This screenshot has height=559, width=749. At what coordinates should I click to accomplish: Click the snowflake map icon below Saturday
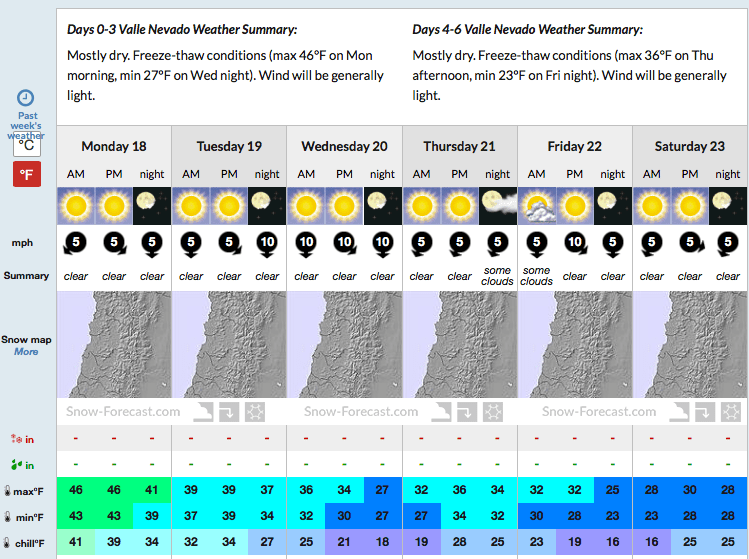731,412
